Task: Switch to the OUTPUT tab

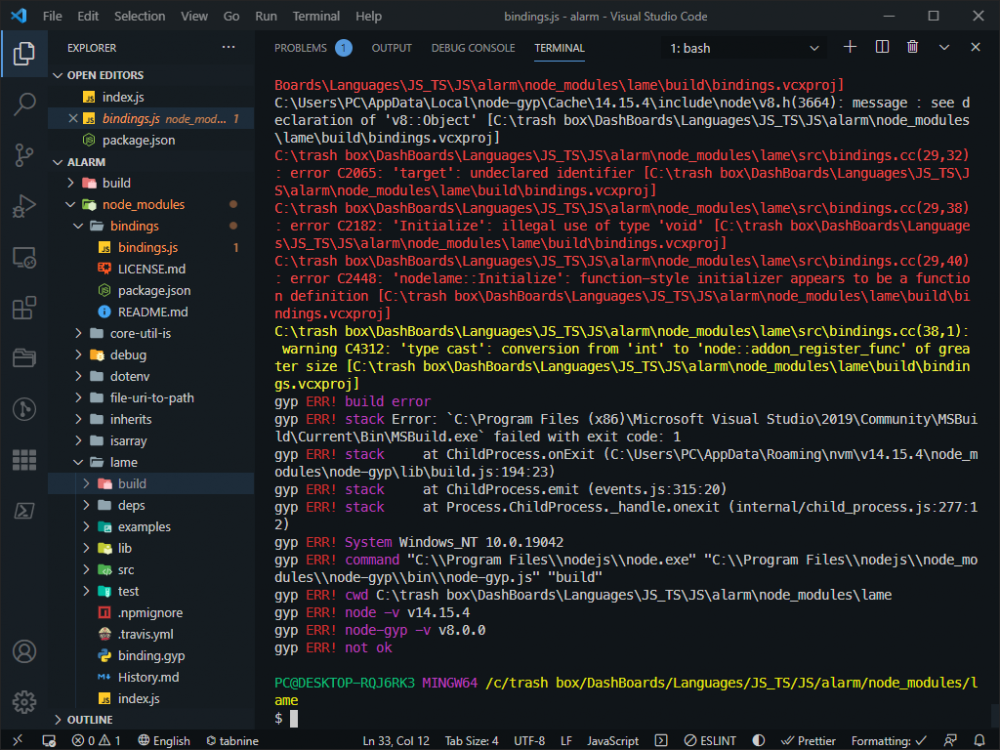Action: [392, 48]
